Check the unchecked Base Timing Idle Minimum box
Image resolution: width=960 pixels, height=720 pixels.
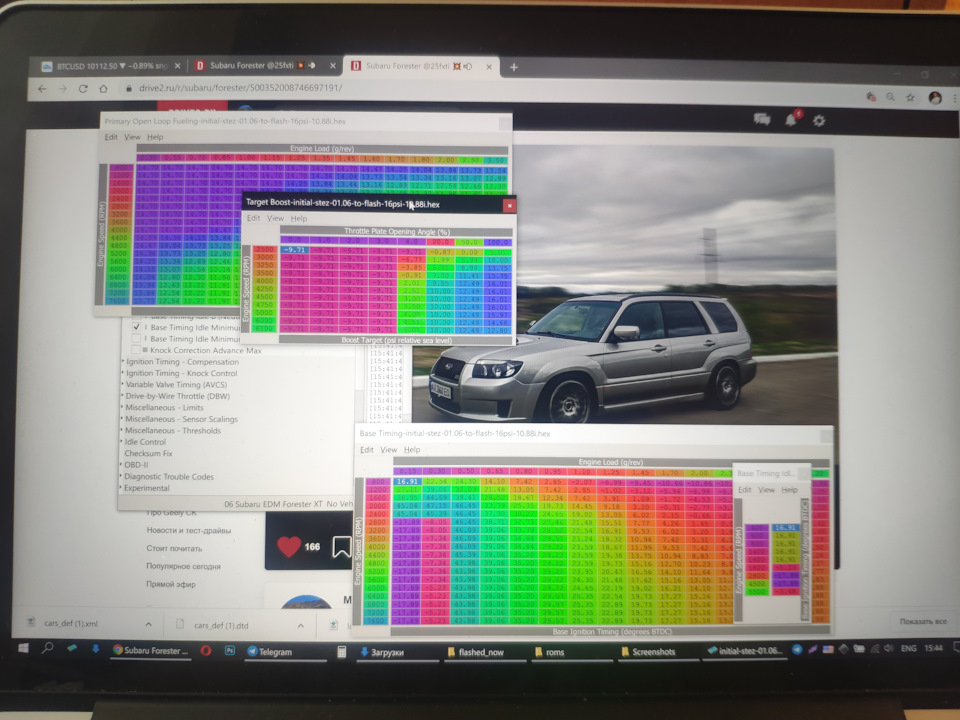click(x=137, y=339)
